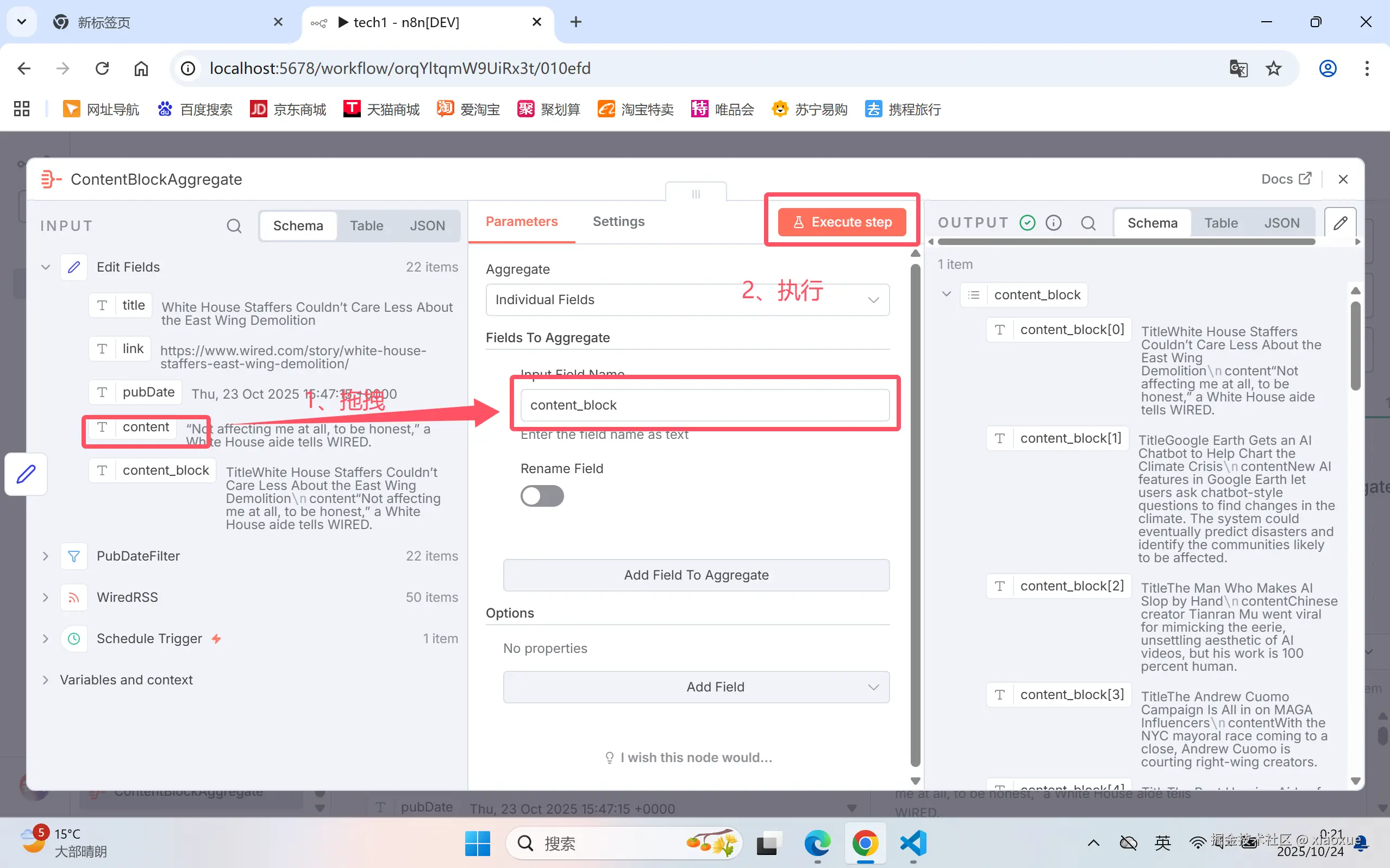The image size is (1390, 868).
Task: Click the Schedule Trigger clock icon
Action: [74, 638]
